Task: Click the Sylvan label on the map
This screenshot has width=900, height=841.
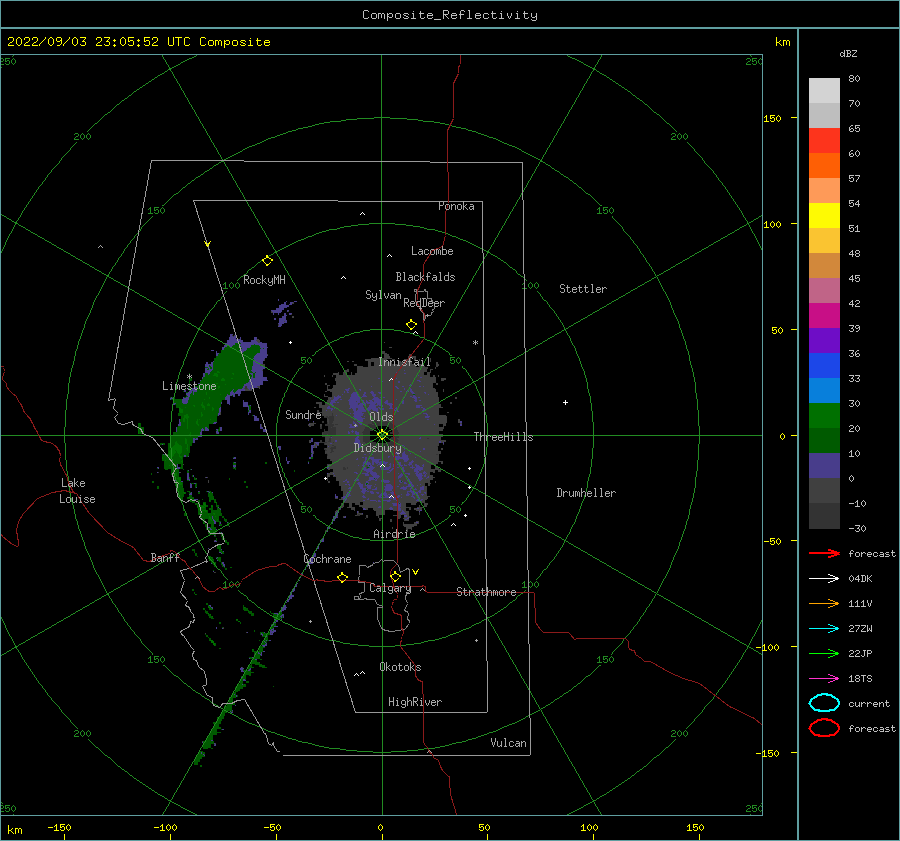Action: [383, 295]
